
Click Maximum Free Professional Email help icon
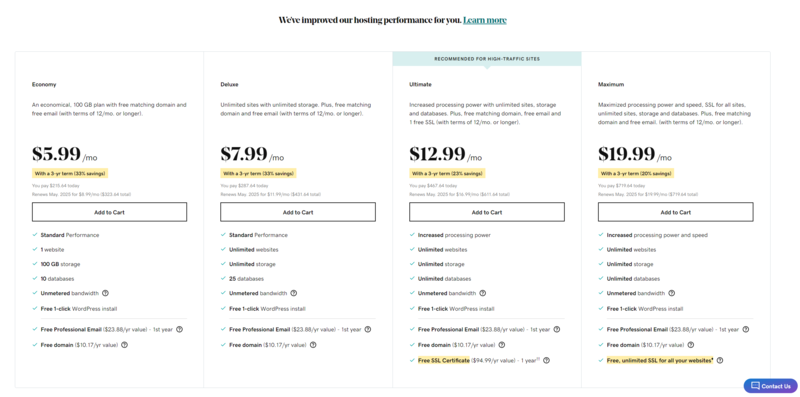745,330
